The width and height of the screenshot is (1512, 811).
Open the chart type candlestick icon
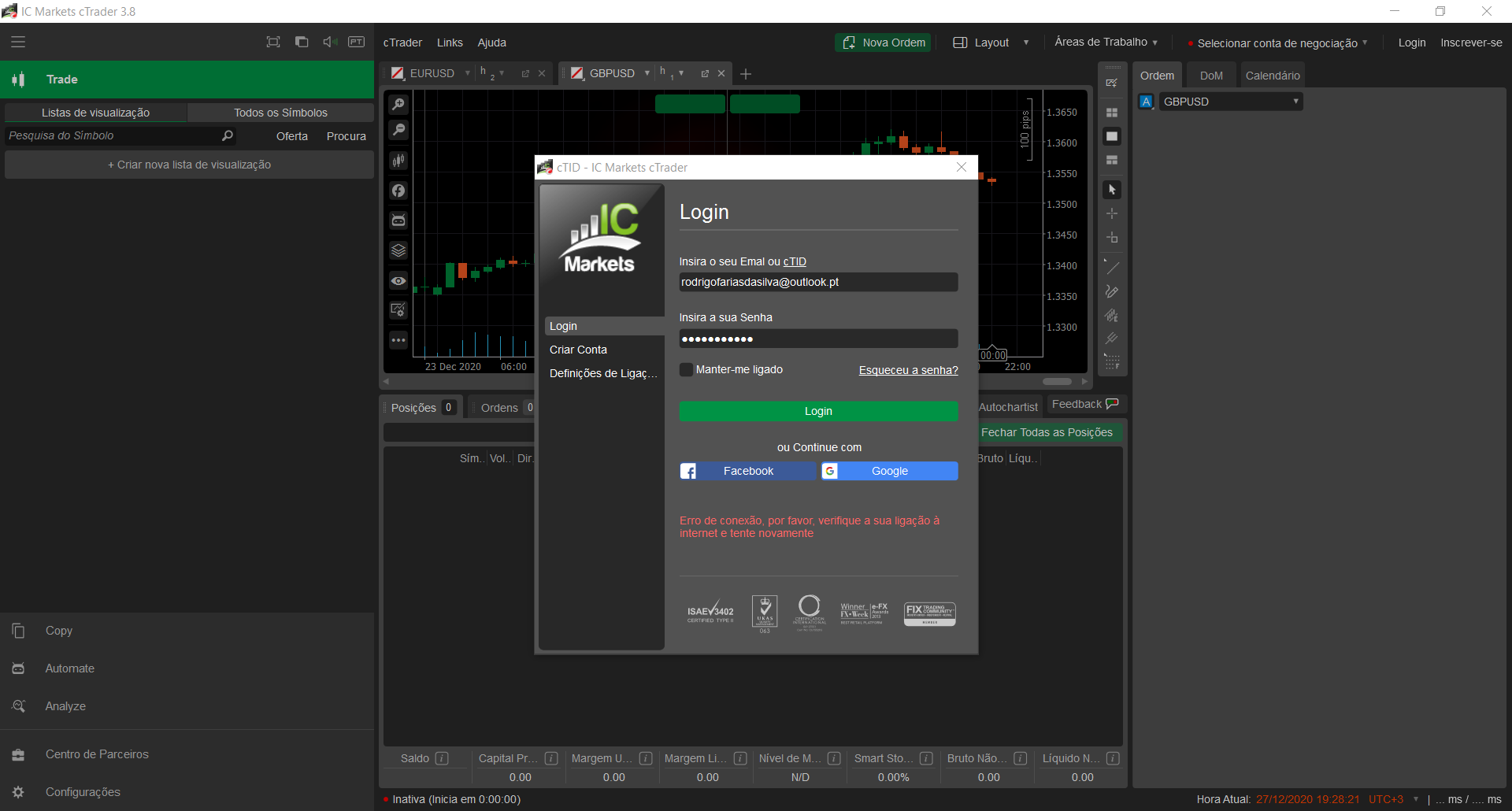click(399, 161)
